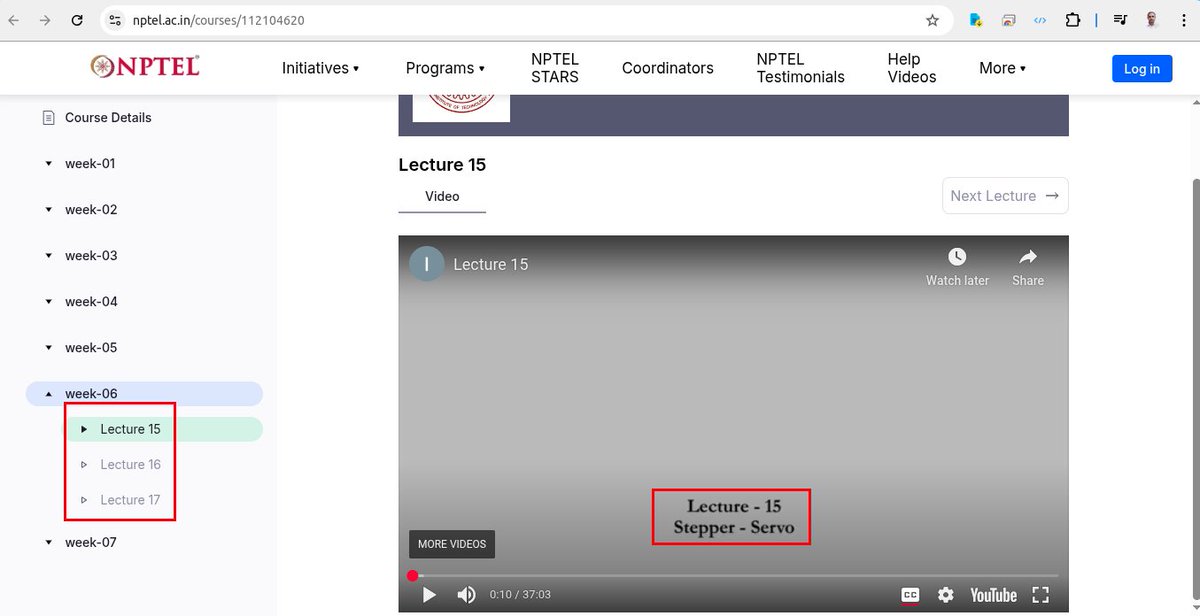Screen dimensions: 1200x616
Task: Click the NPTEL logo
Action: click(x=144, y=66)
